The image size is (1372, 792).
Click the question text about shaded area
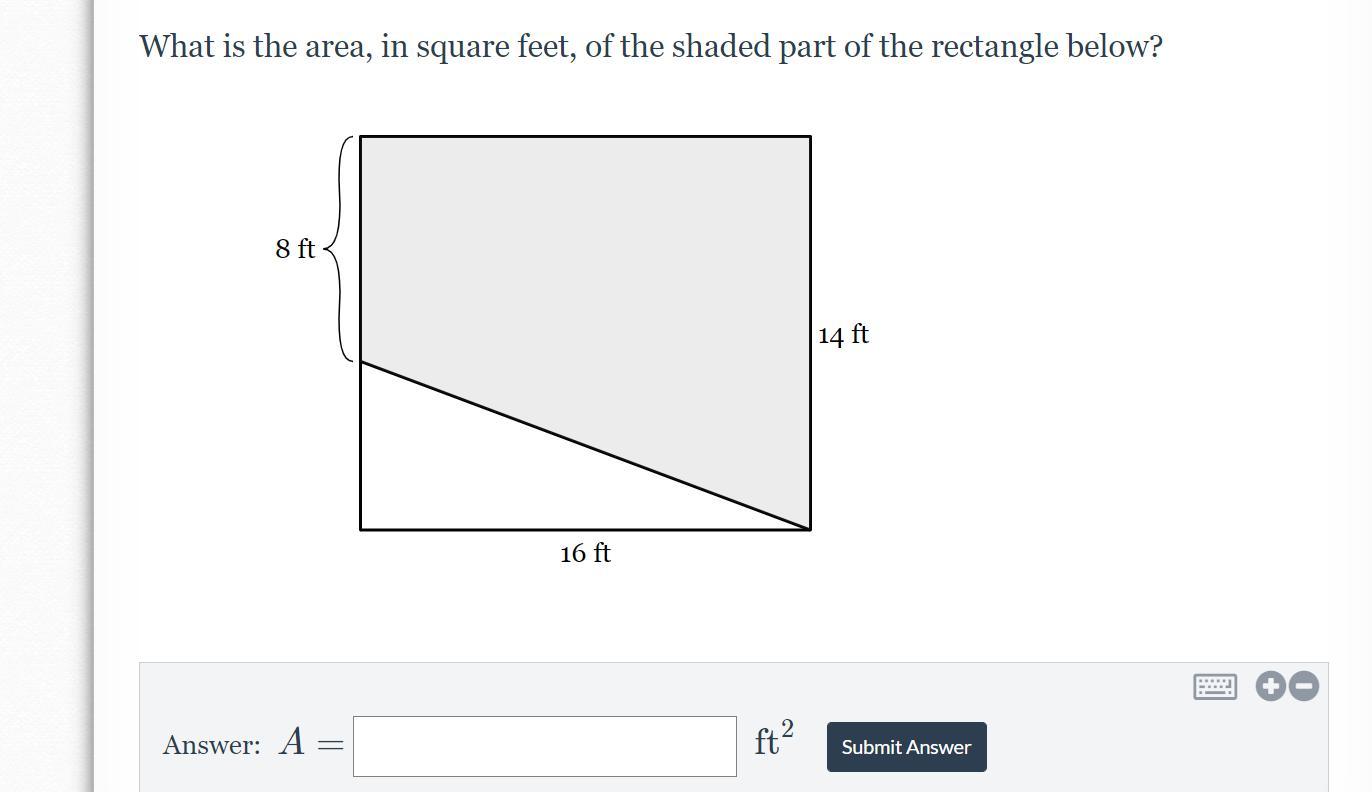coord(651,47)
